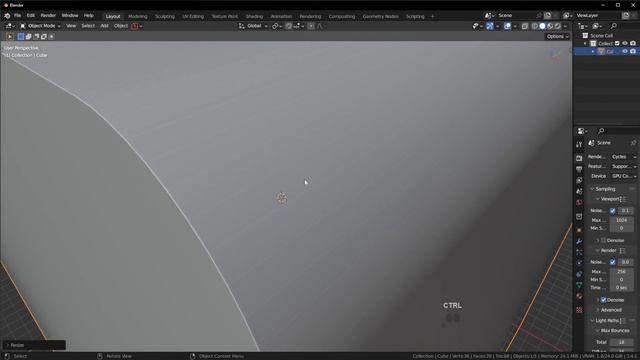Switch to the Animation workspace tab

coord(281,16)
